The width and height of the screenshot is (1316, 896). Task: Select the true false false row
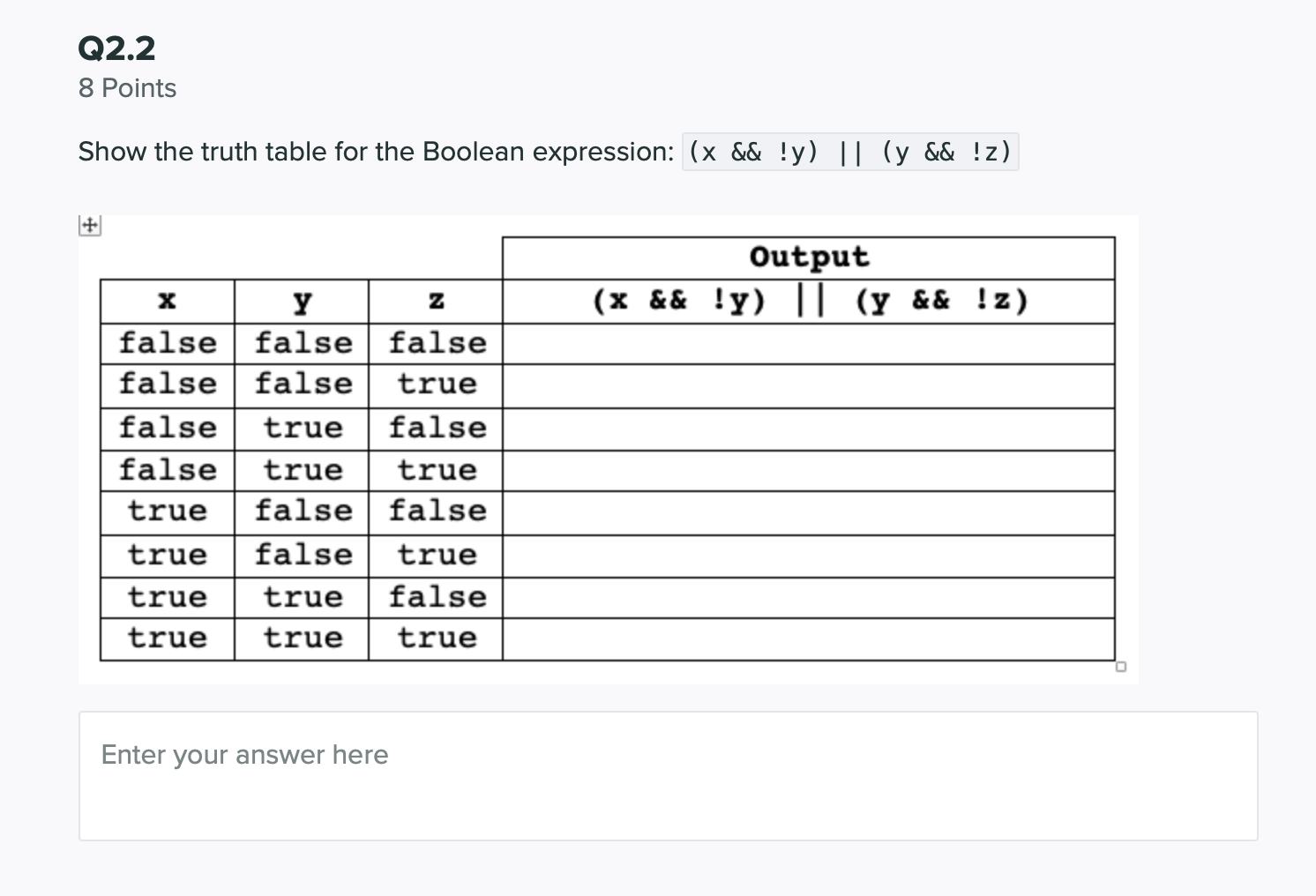301,512
